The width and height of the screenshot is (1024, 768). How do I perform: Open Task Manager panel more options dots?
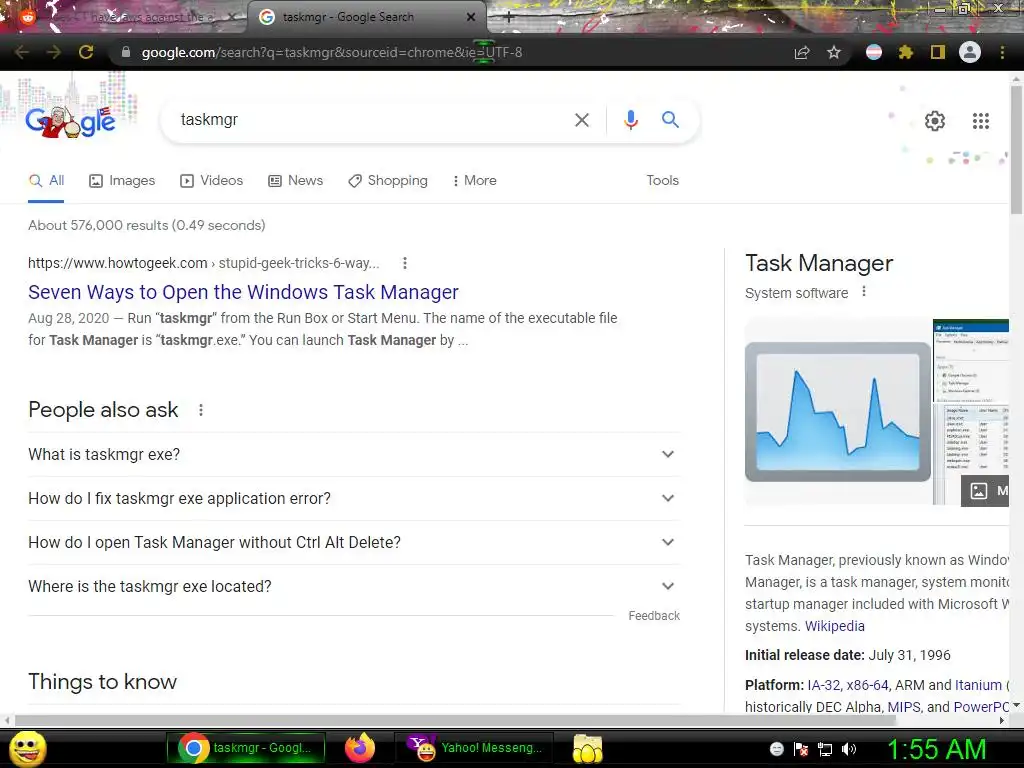[864, 292]
